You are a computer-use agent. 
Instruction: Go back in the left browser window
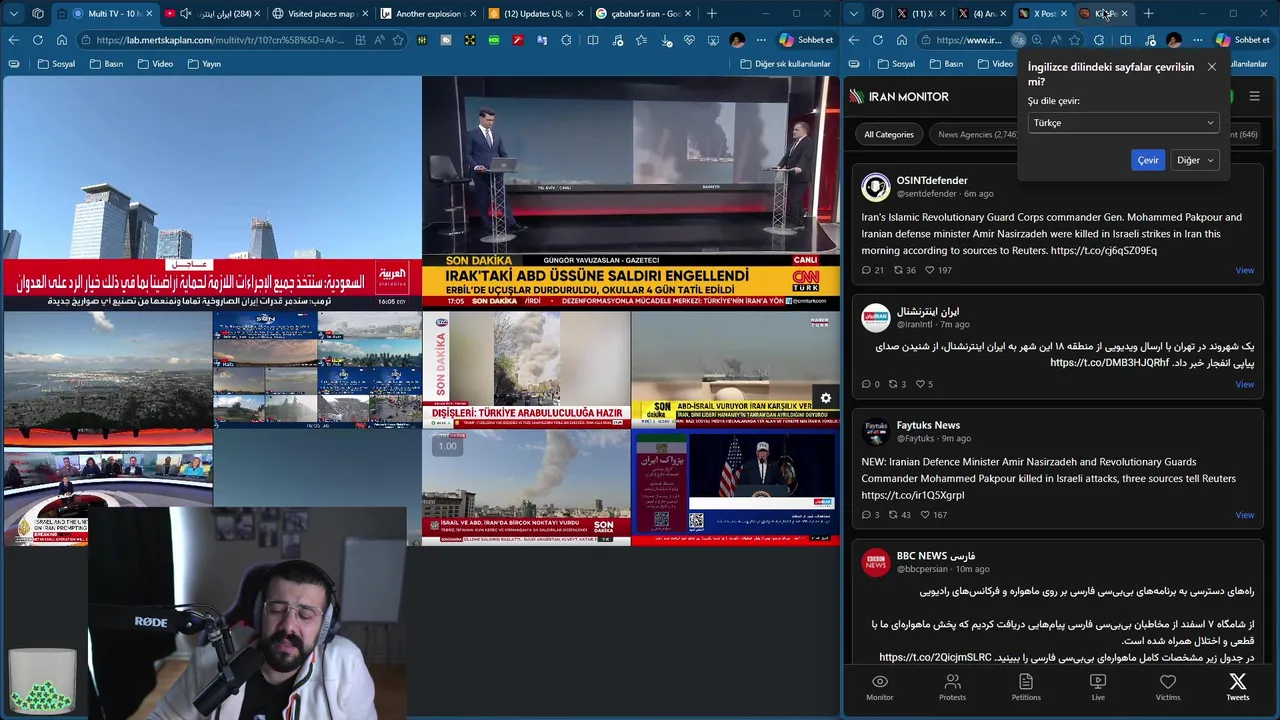pyautogui.click(x=13, y=40)
